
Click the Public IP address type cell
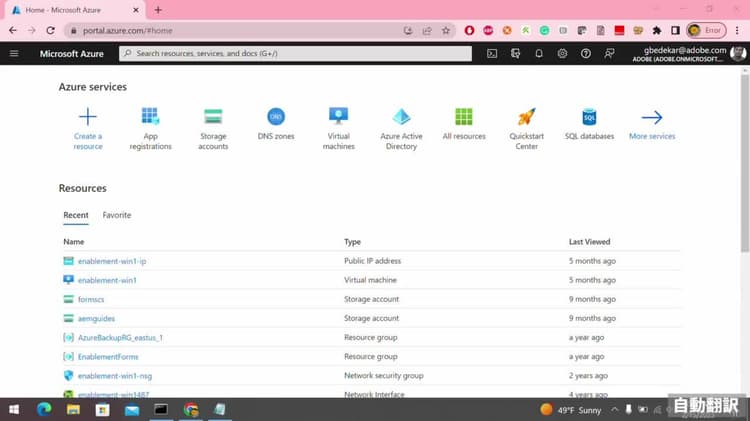[373, 261]
